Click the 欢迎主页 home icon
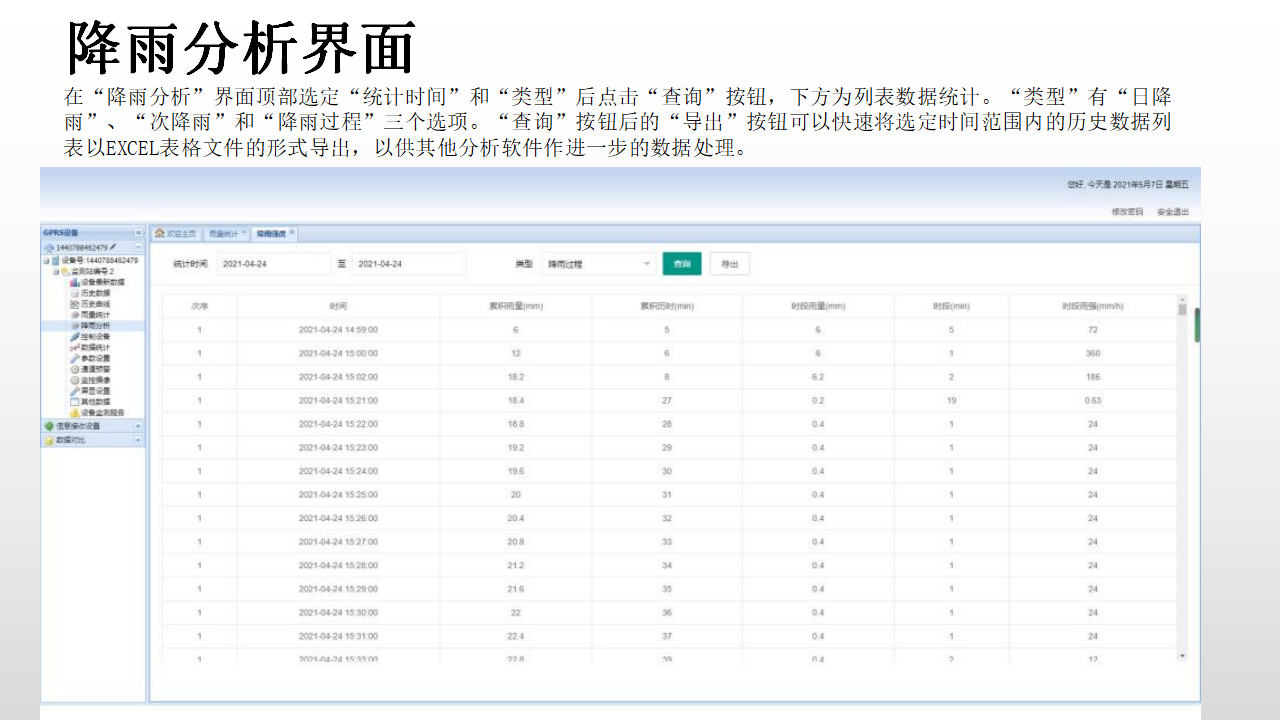 tap(159, 234)
